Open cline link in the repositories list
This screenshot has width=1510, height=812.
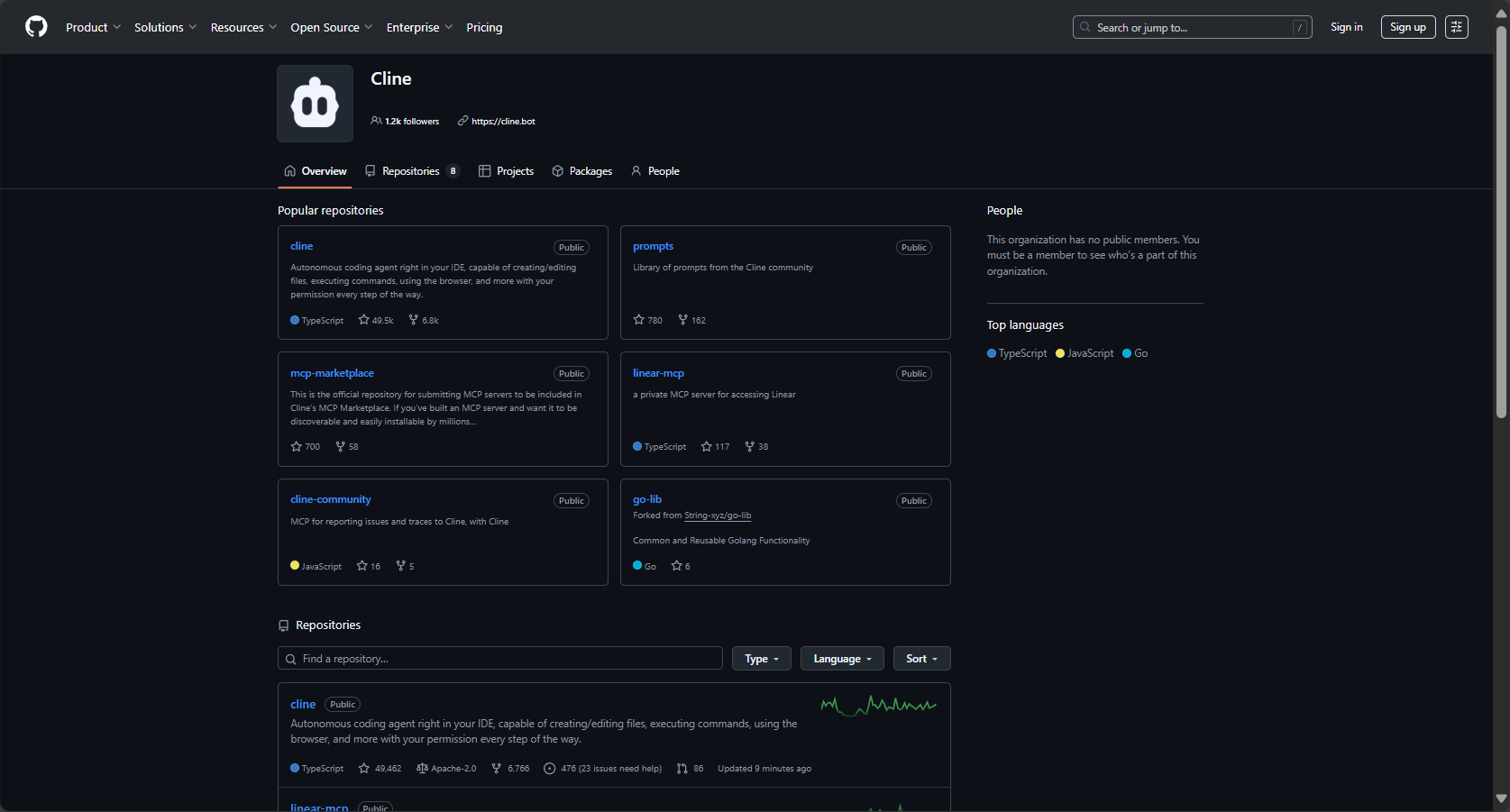coord(303,705)
